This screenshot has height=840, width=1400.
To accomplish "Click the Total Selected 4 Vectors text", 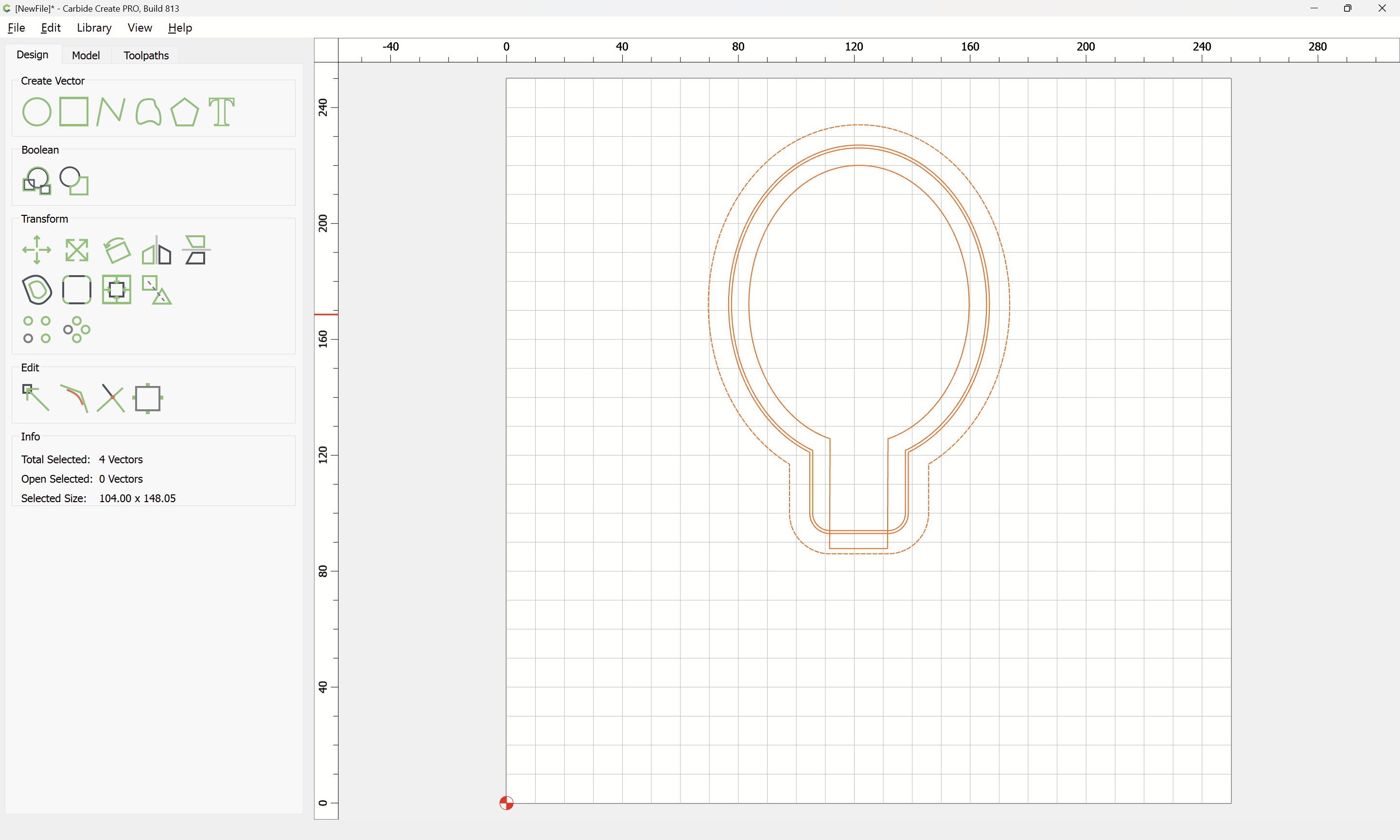I will pos(82,459).
